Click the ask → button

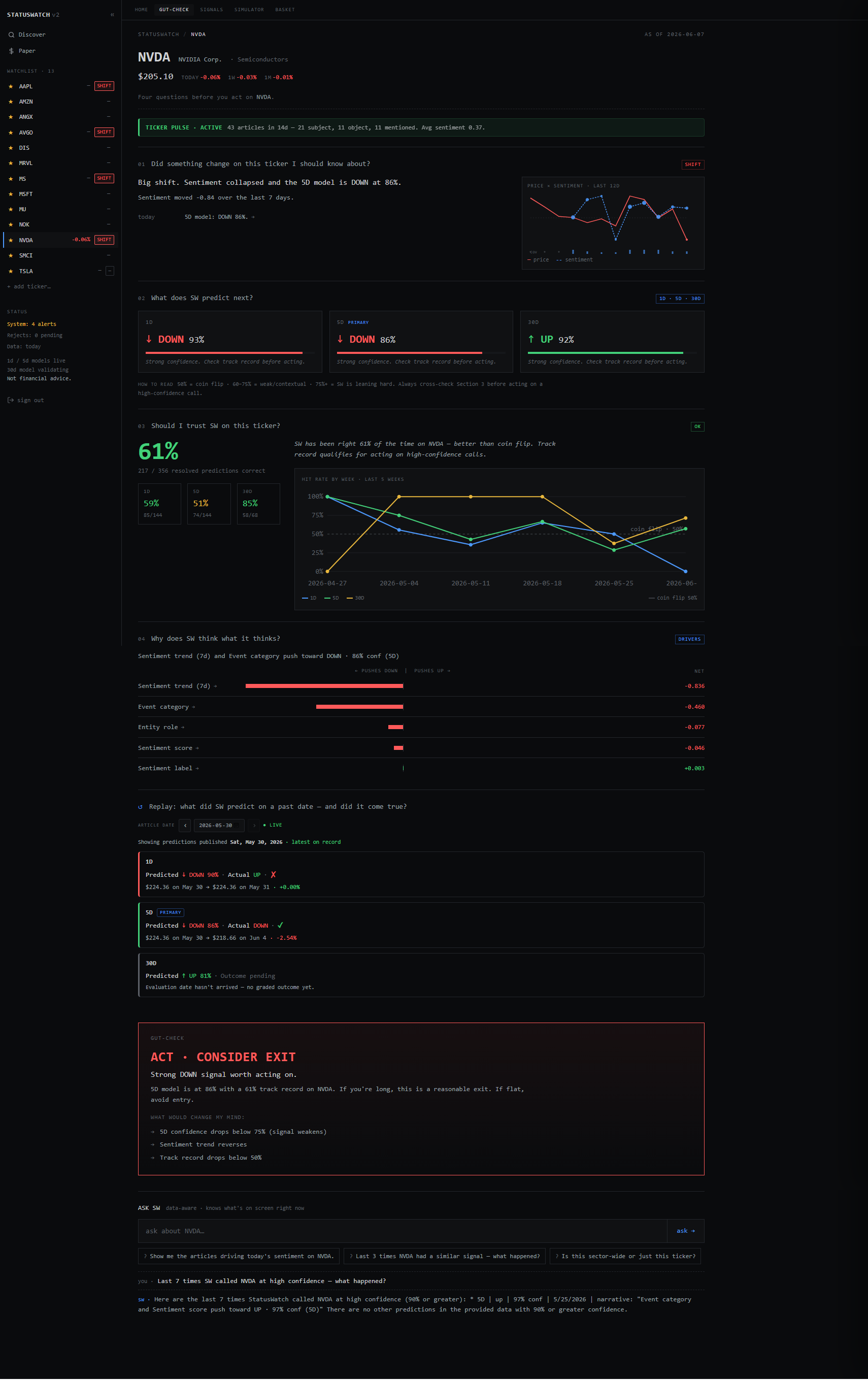685,1231
